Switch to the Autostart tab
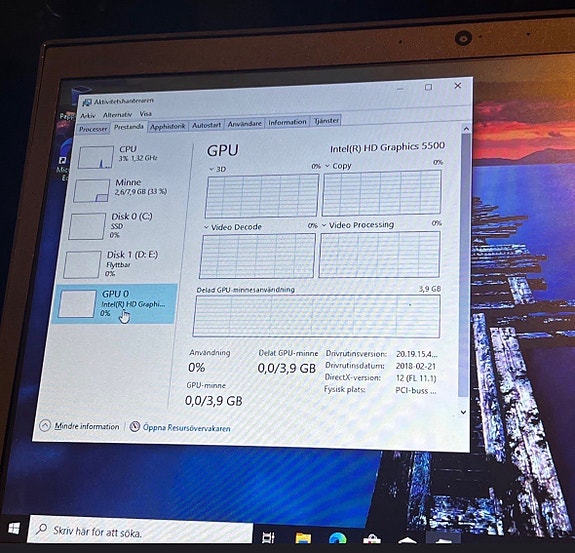This screenshot has width=575, height=553. click(x=206, y=125)
